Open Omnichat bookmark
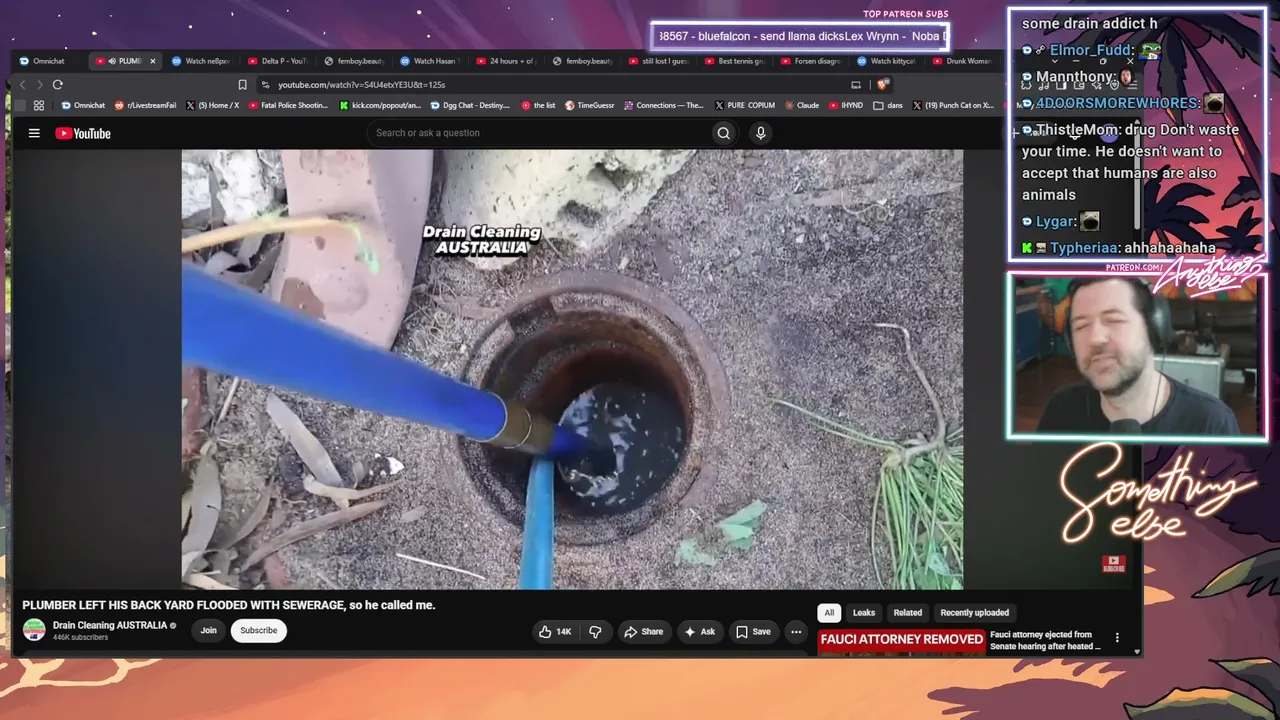The width and height of the screenshot is (1280, 720). (83, 105)
